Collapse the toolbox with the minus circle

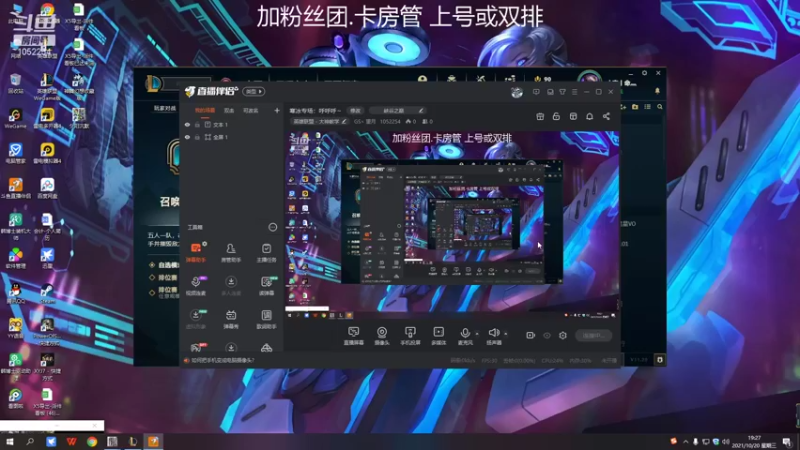[x=272, y=227]
